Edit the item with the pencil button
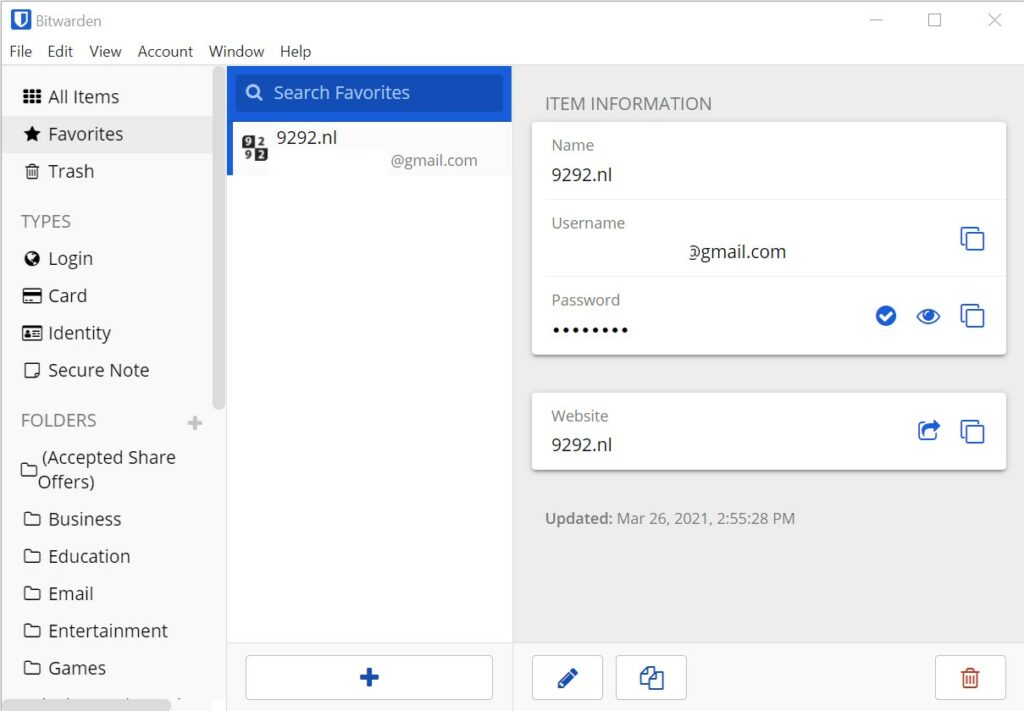The height and width of the screenshot is (711, 1024). [x=568, y=677]
